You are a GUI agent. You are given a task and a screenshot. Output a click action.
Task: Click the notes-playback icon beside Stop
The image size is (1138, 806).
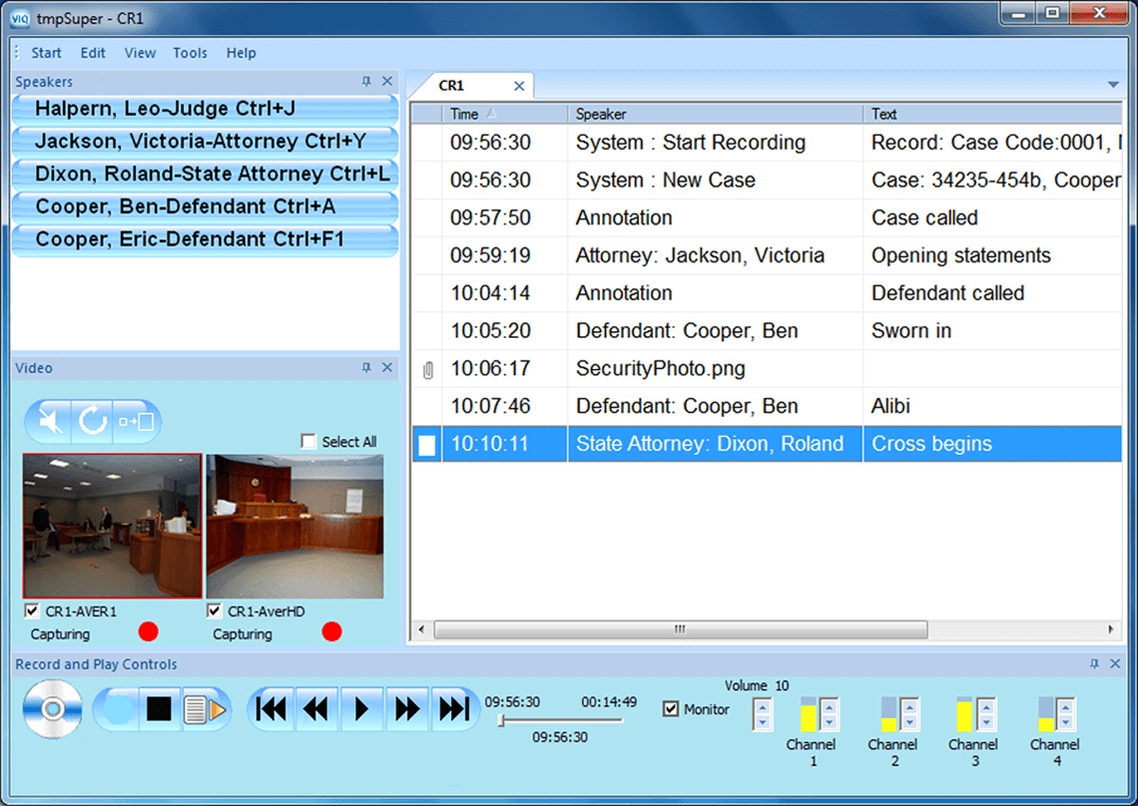click(205, 710)
